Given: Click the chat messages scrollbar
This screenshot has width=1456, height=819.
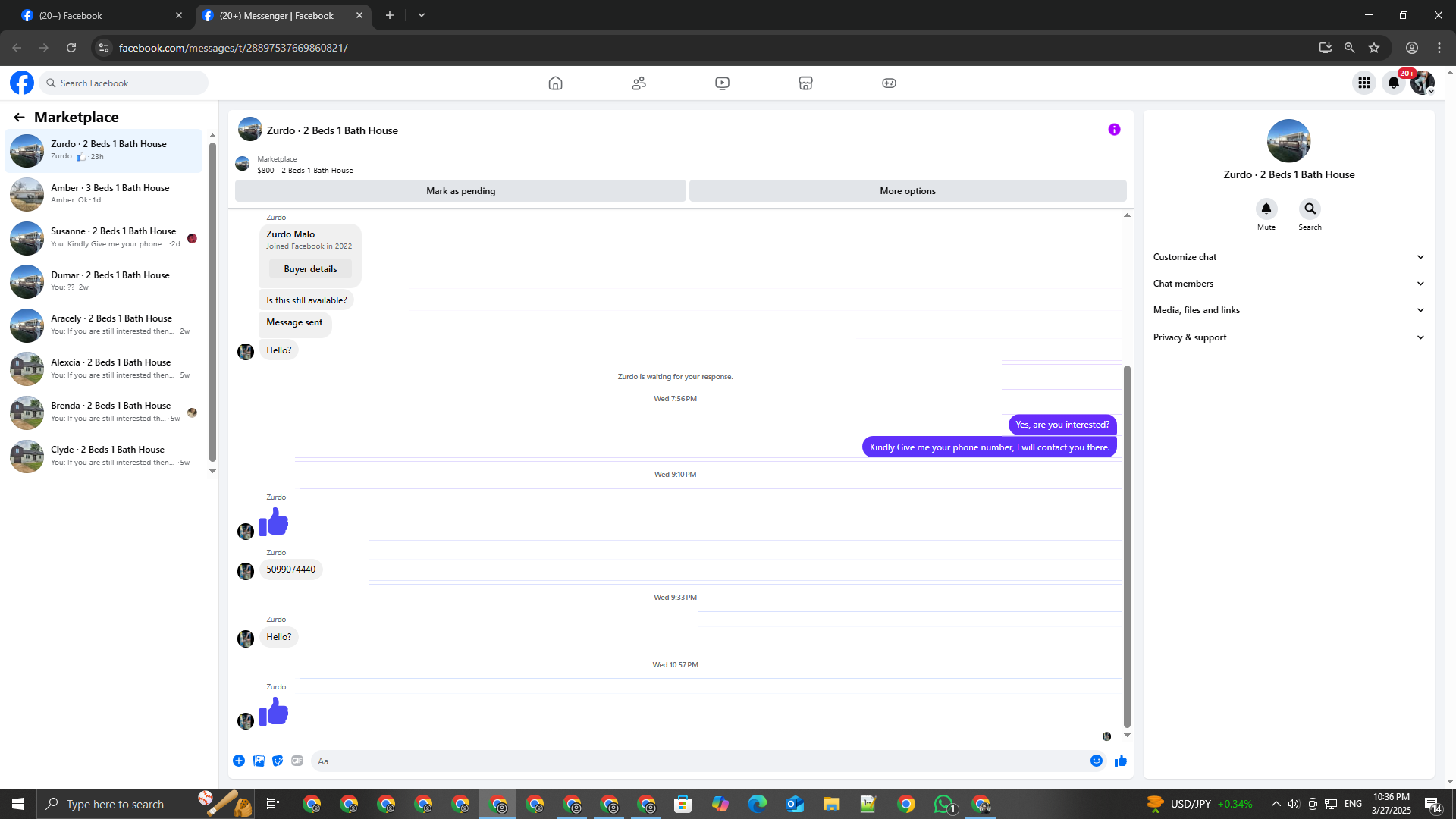Looking at the screenshot, I should click(x=1127, y=546).
